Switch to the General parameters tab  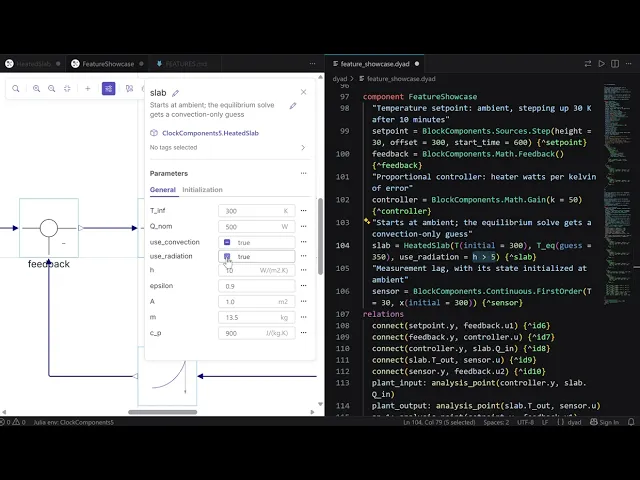(x=162, y=190)
